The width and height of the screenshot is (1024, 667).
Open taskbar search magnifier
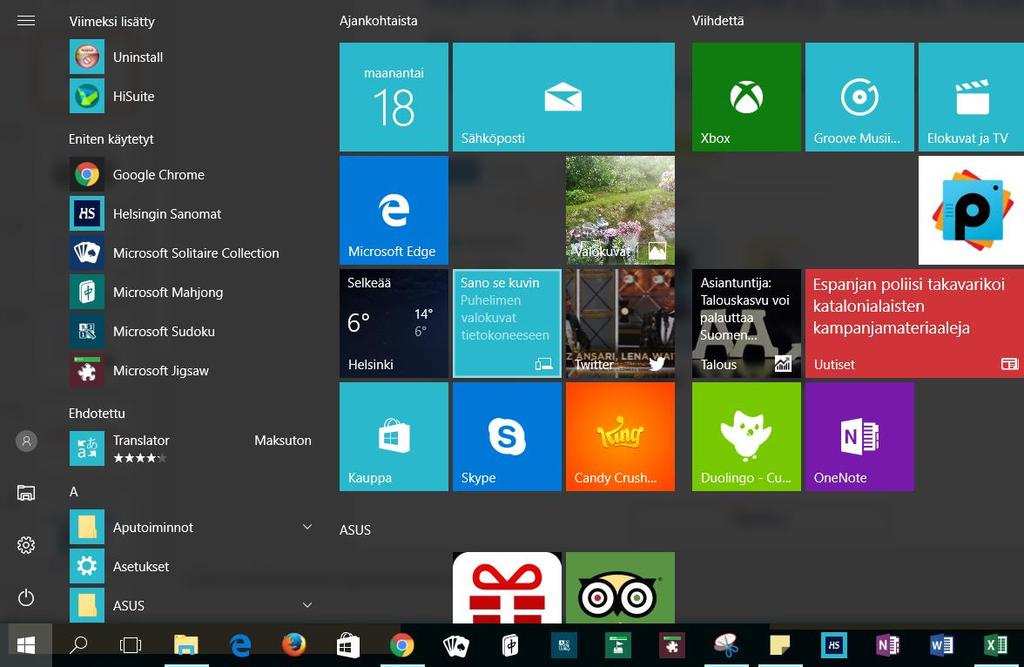point(78,645)
